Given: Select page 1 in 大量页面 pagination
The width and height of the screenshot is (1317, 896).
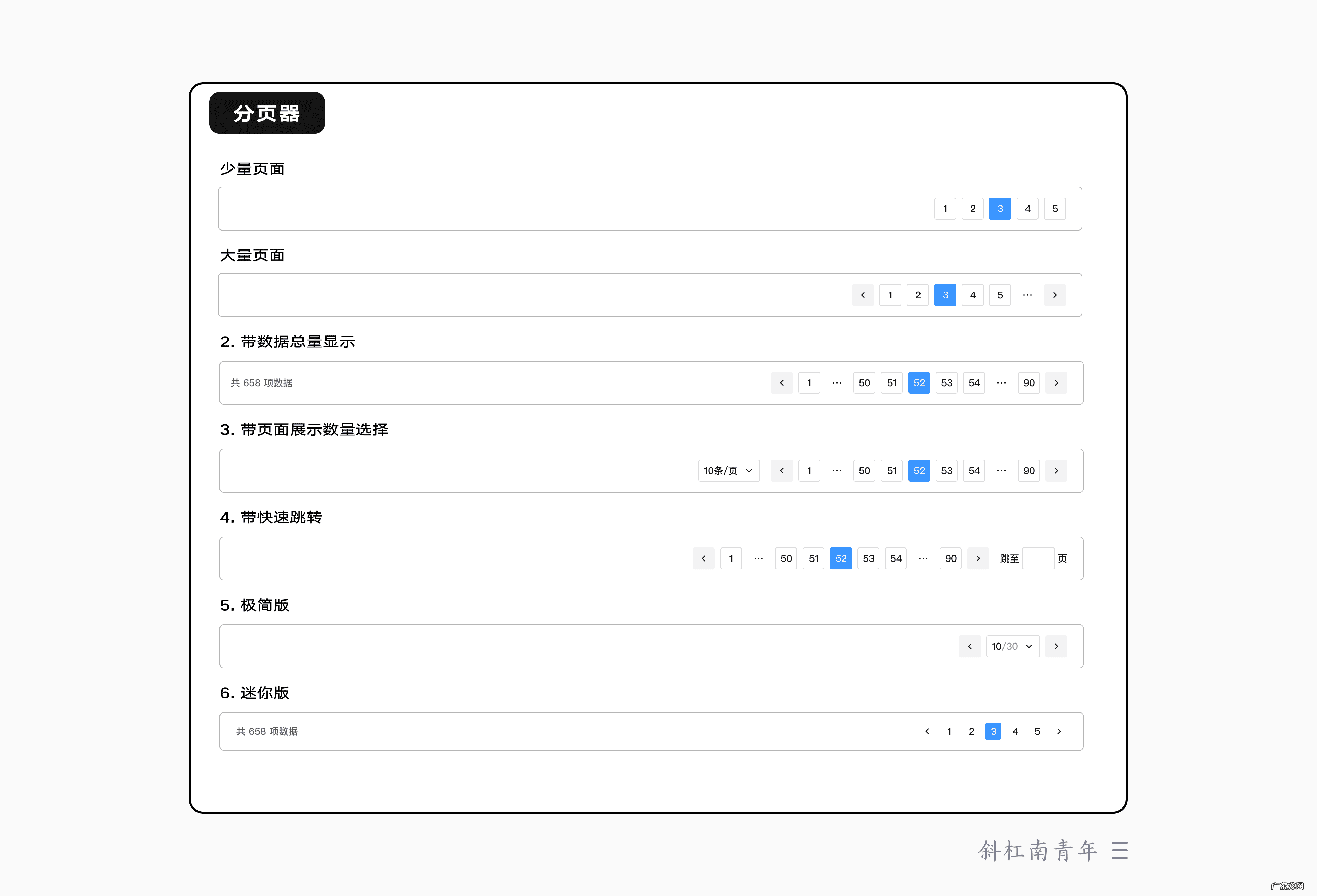Looking at the screenshot, I should tap(890, 295).
